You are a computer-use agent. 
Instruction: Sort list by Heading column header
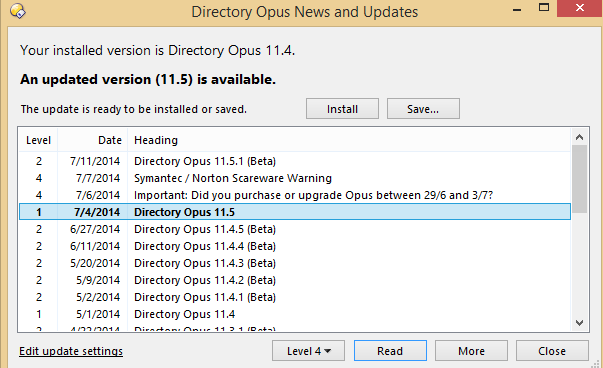[349, 140]
